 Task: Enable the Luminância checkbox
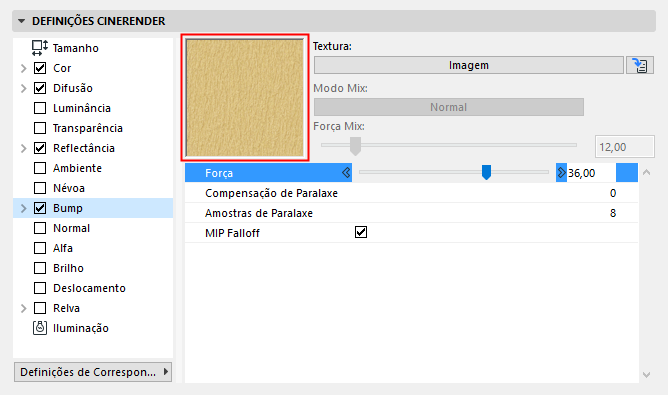tap(40, 108)
